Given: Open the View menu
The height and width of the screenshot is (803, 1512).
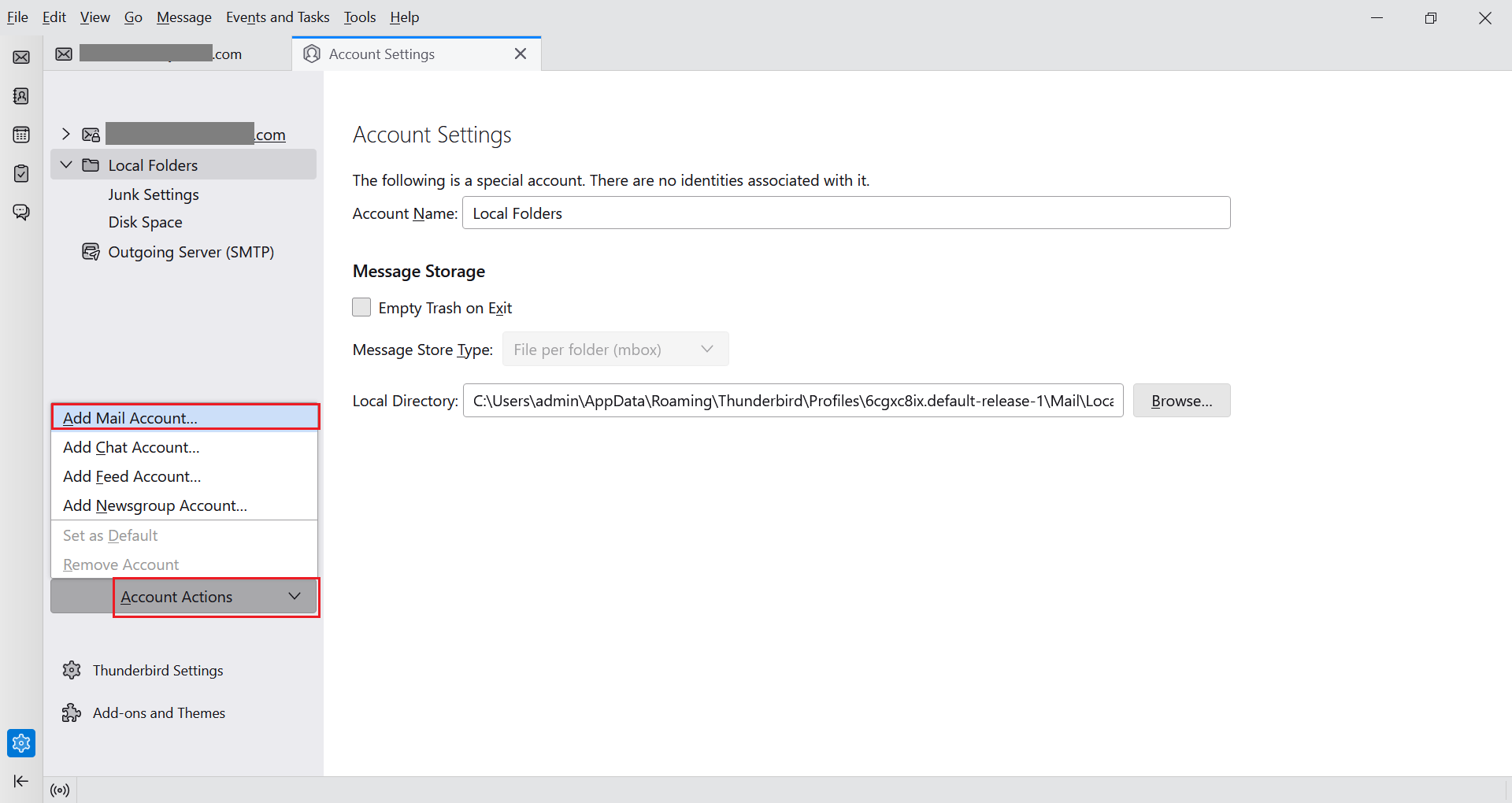Looking at the screenshot, I should tap(94, 17).
